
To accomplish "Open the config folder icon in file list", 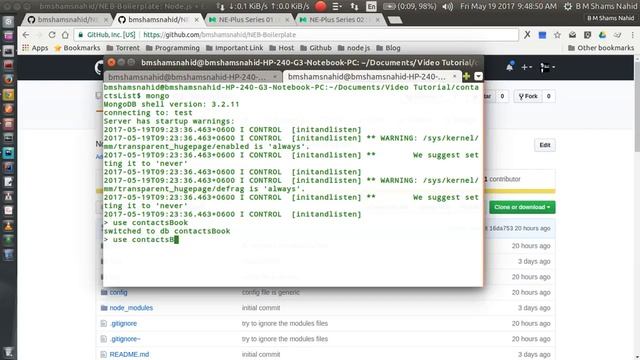I will tap(104, 293).
